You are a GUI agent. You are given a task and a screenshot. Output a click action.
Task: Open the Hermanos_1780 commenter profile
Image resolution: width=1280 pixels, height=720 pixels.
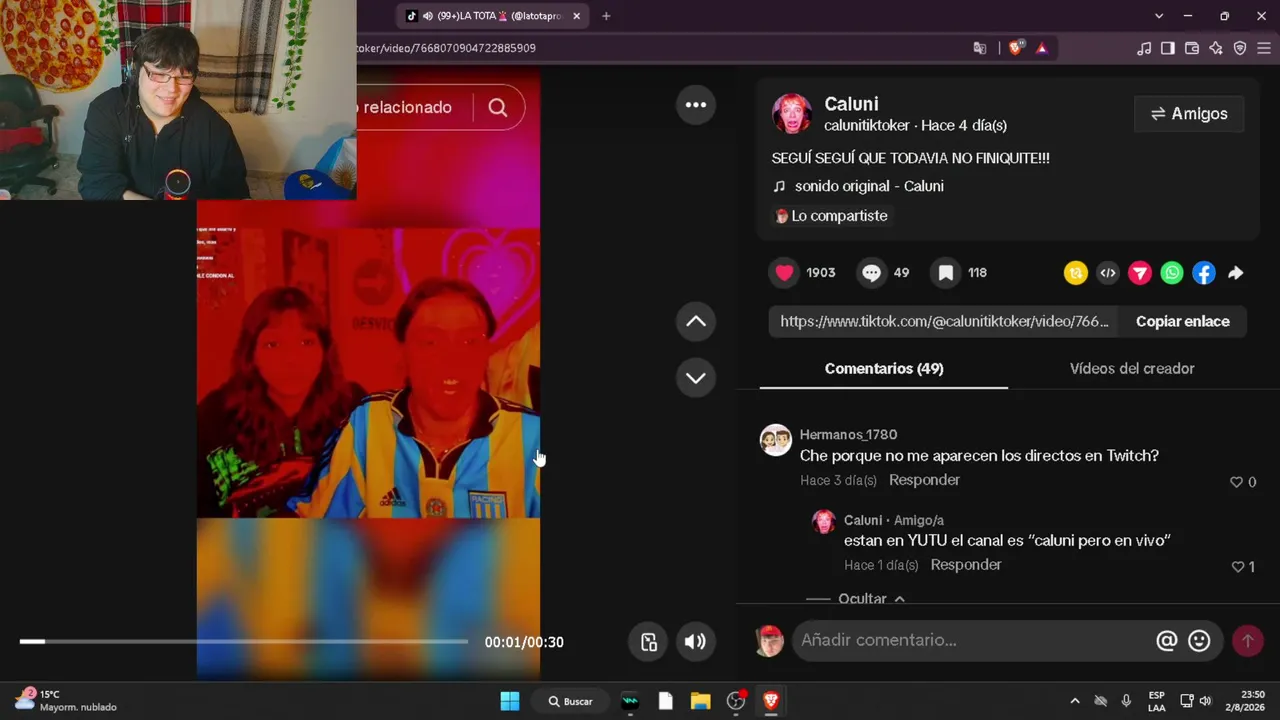click(x=848, y=435)
